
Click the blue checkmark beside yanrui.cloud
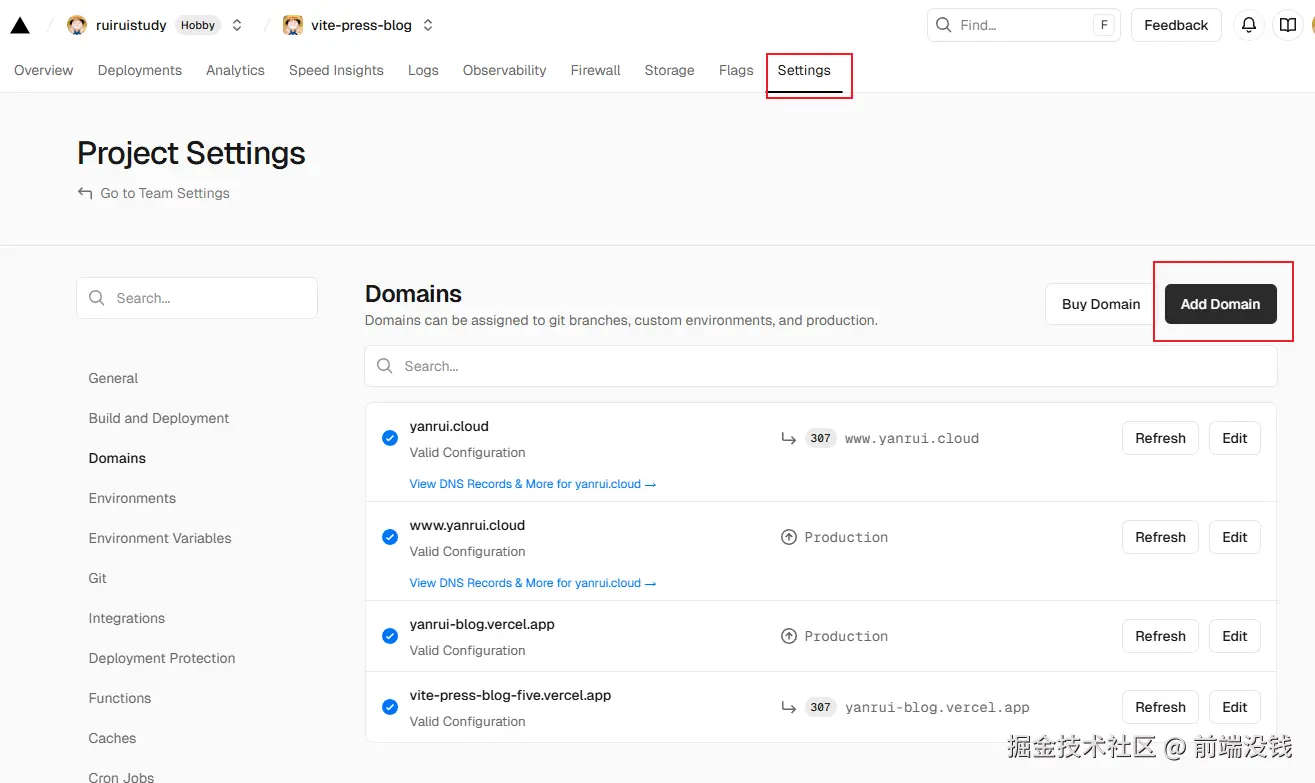pyautogui.click(x=390, y=438)
